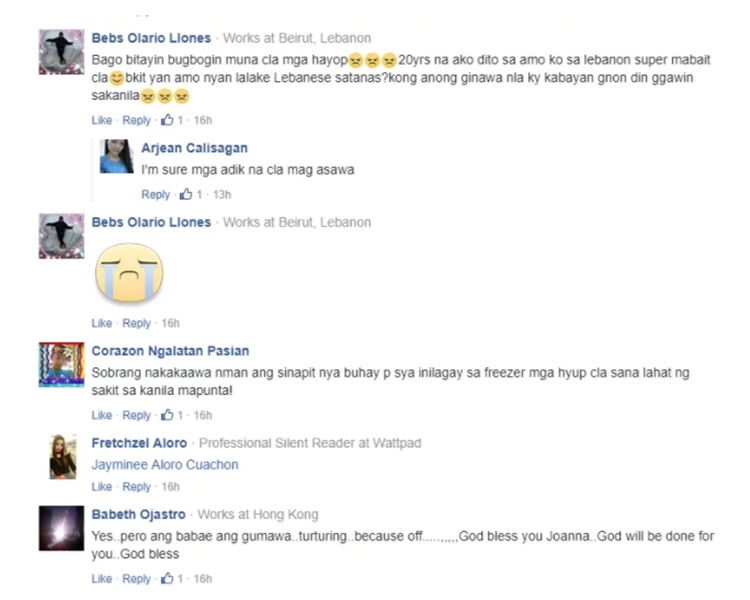Like Fretchzel Aloro's comment
Image resolution: width=750 pixels, height=600 pixels.
[x=101, y=487]
